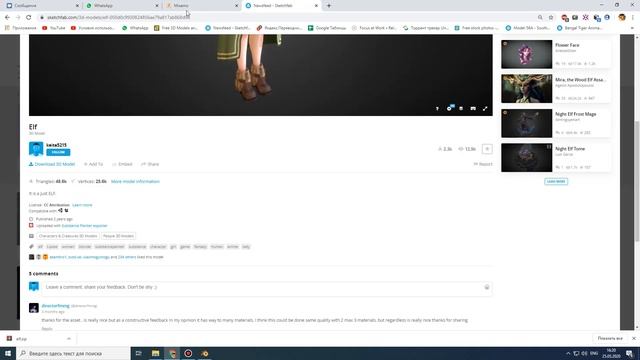Click the Embed button

pos(122,164)
